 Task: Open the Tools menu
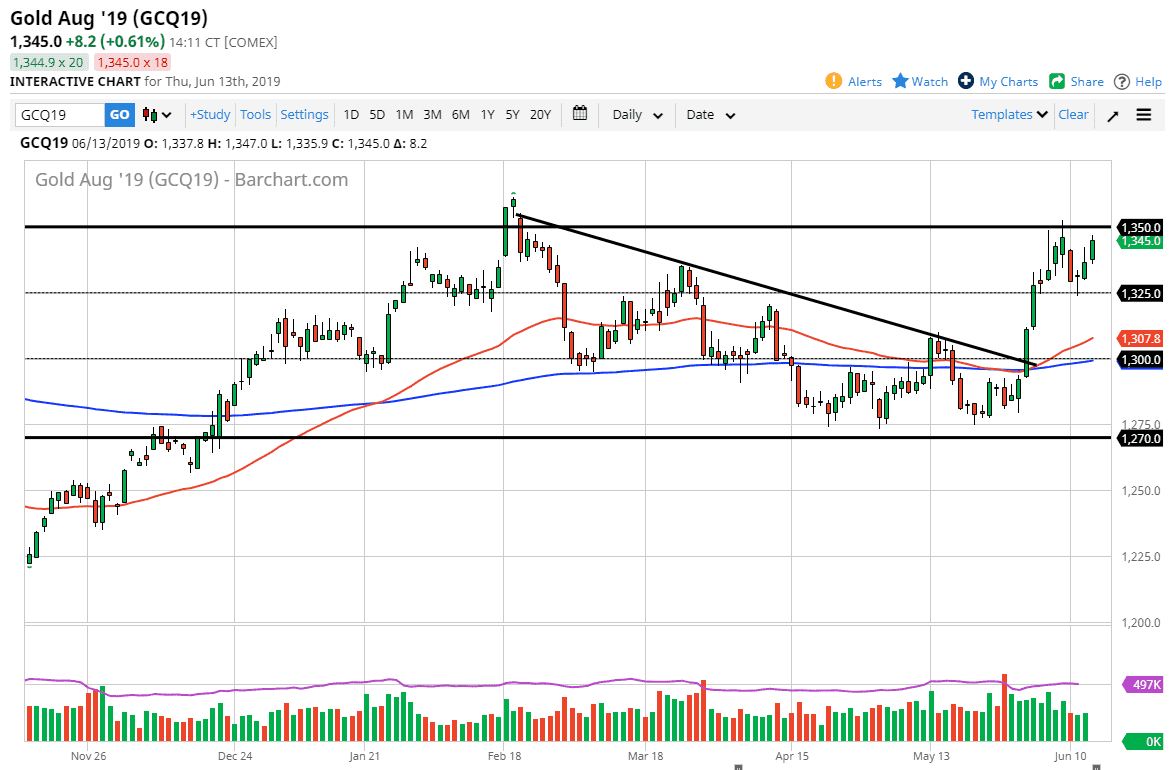click(255, 115)
